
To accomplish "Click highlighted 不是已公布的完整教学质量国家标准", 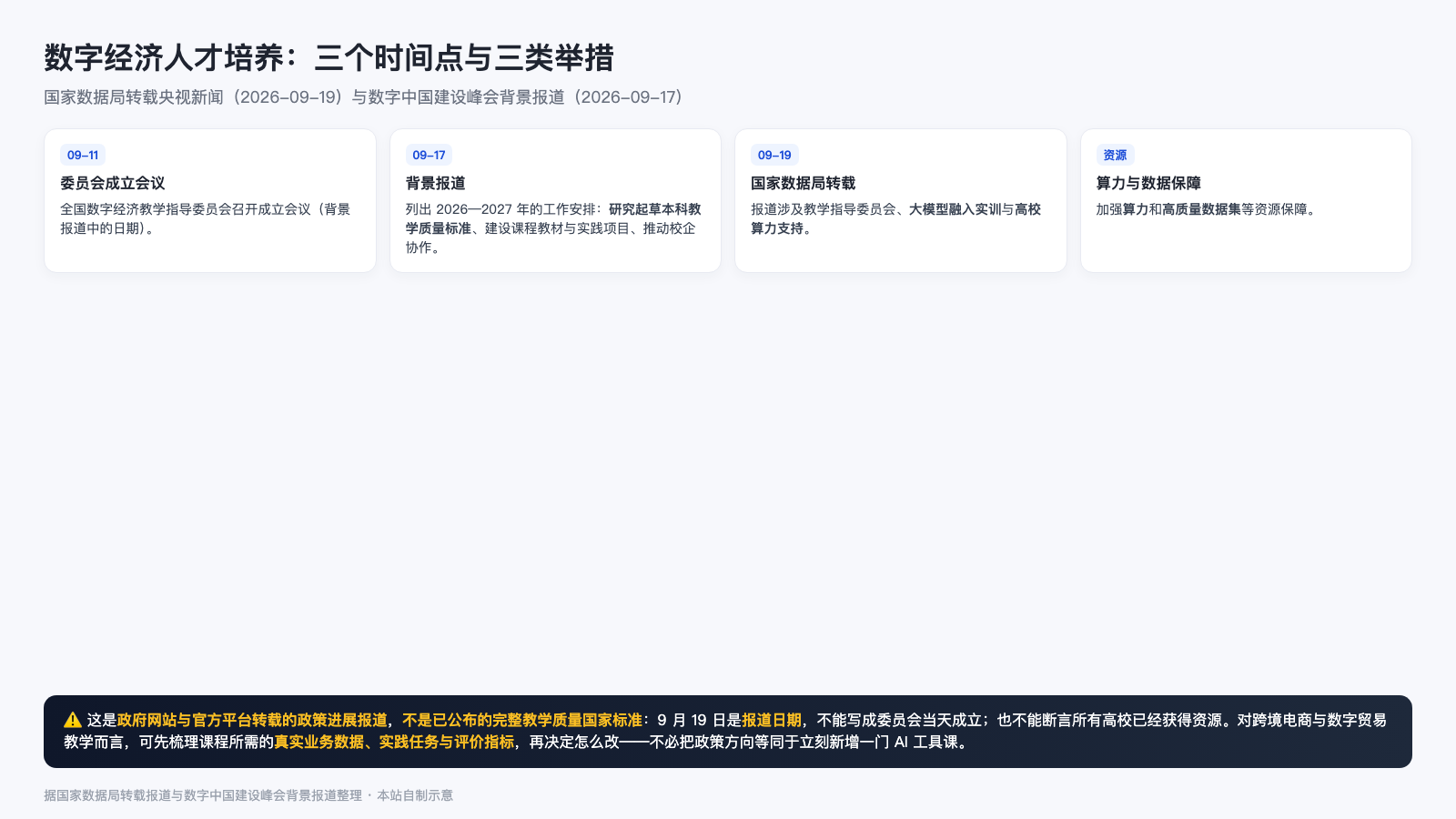I will click(522, 720).
